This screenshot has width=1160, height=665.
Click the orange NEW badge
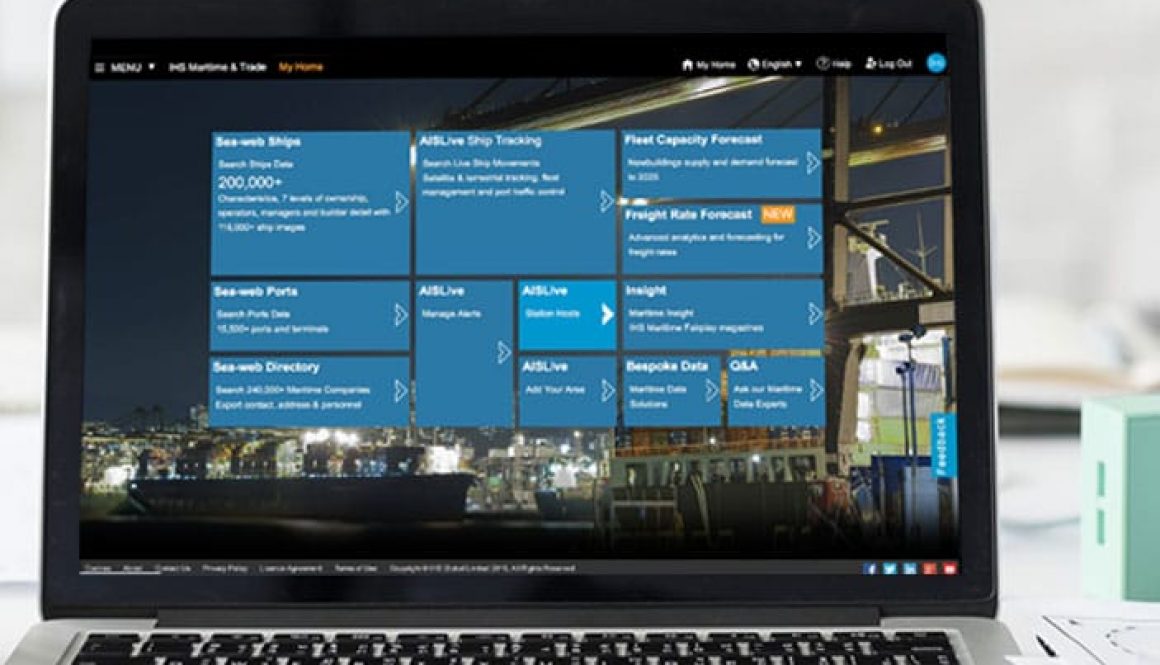click(x=778, y=215)
